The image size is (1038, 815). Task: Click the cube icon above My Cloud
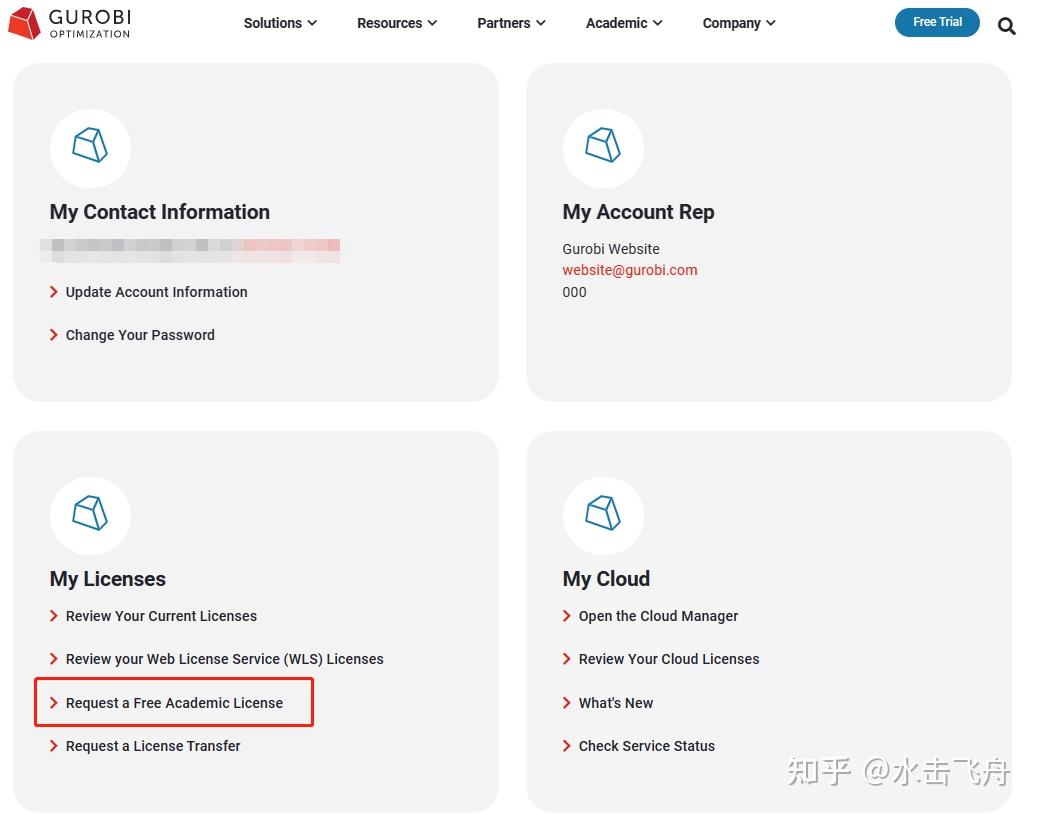[603, 513]
